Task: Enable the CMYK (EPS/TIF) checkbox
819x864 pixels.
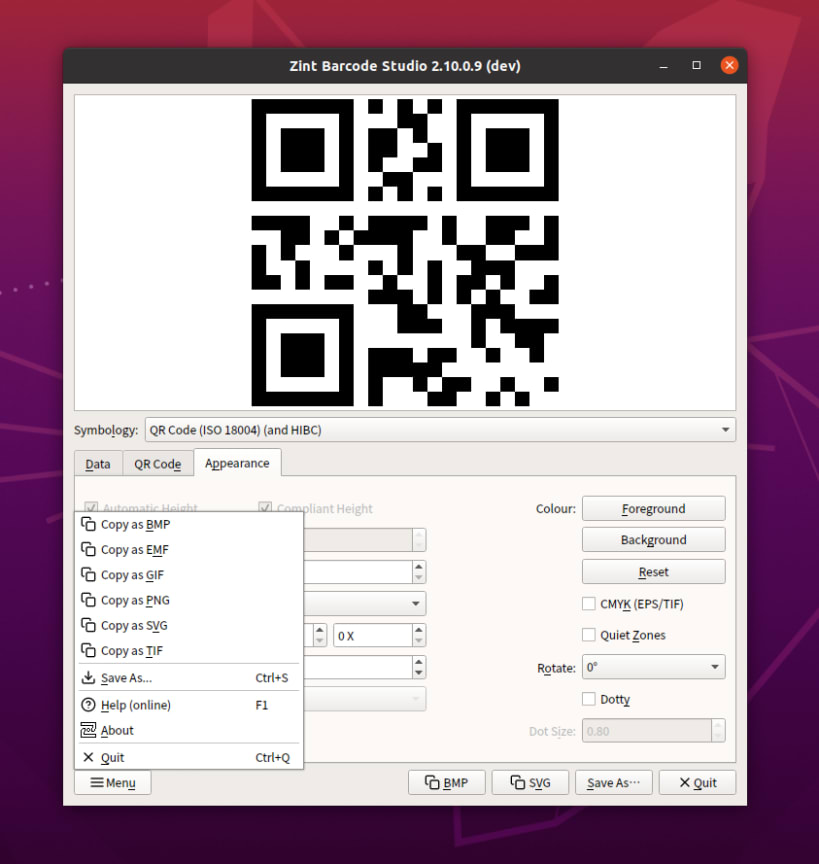Action: point(589,604)
